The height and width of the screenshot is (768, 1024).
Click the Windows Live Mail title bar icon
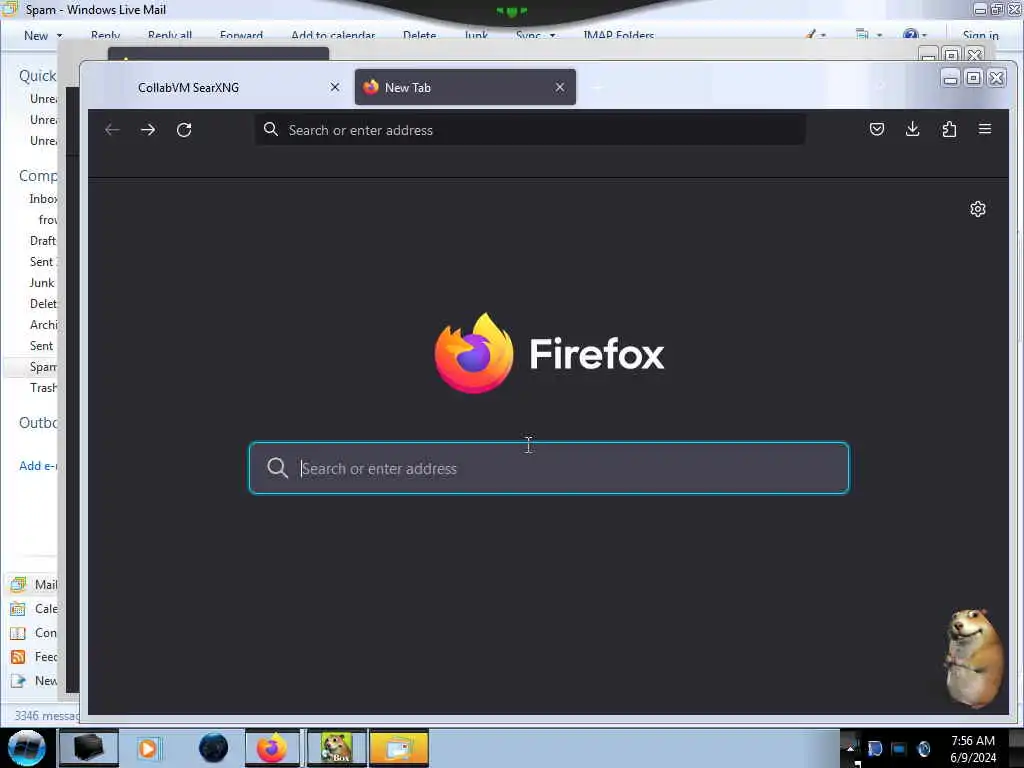pos(9,9)
